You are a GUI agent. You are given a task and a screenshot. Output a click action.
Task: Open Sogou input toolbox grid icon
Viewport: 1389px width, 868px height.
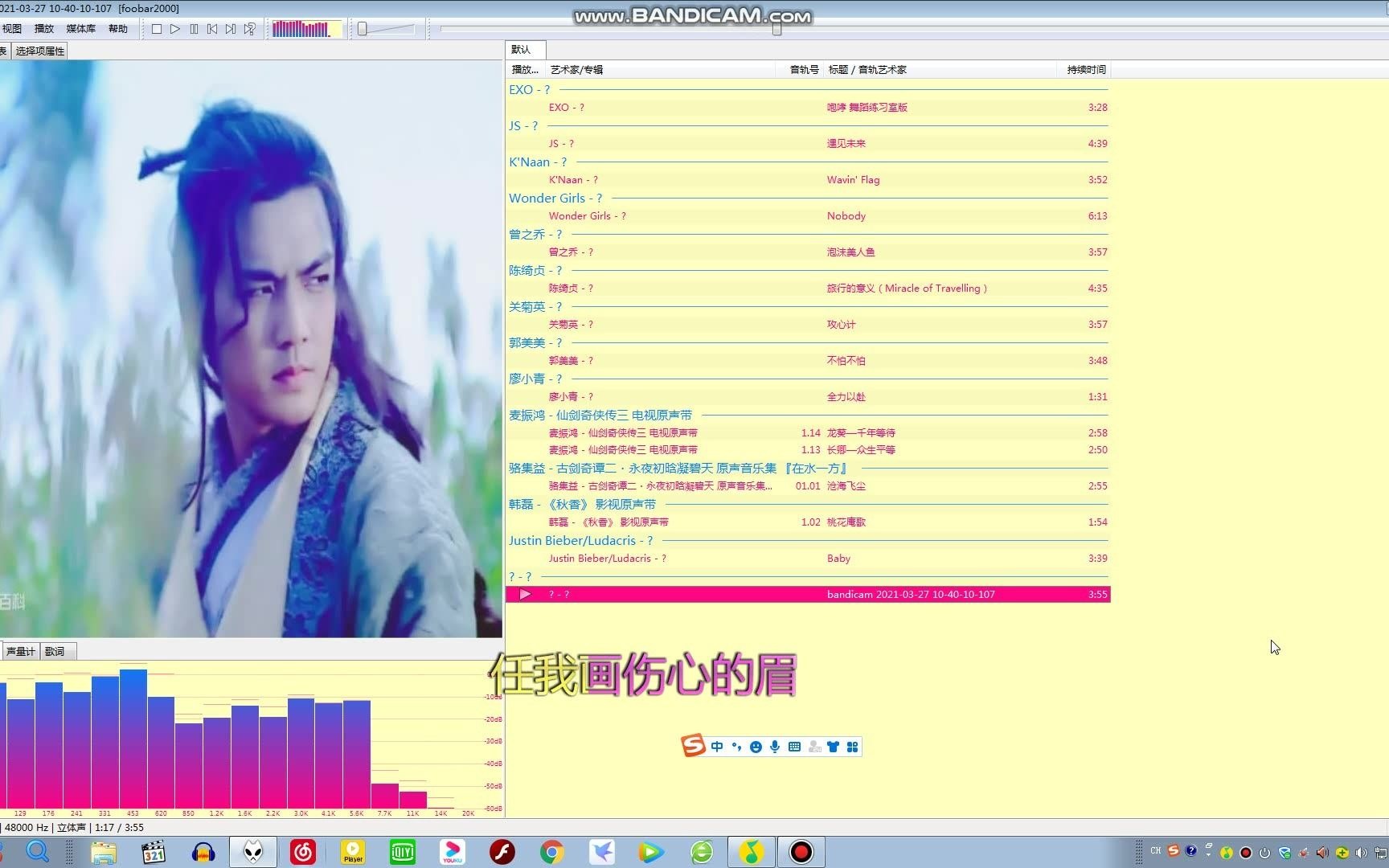(853, 747)
